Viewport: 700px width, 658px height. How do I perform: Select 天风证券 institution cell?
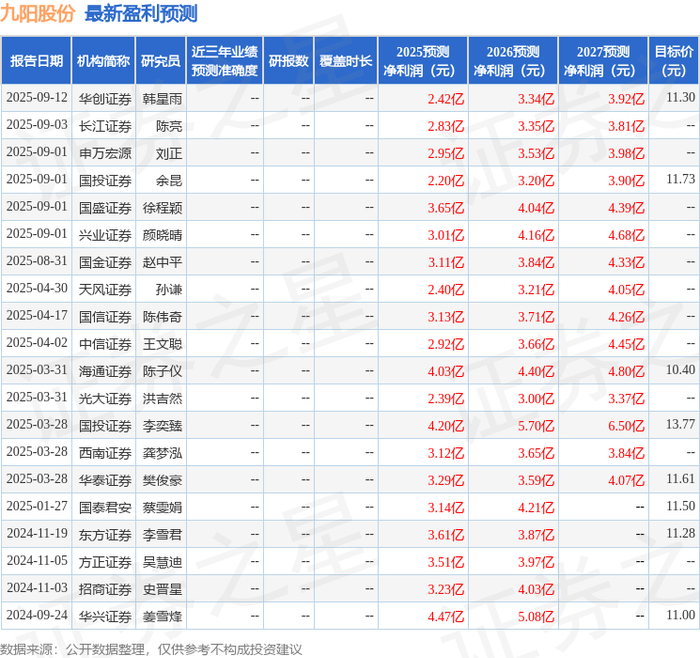point(105,289)
